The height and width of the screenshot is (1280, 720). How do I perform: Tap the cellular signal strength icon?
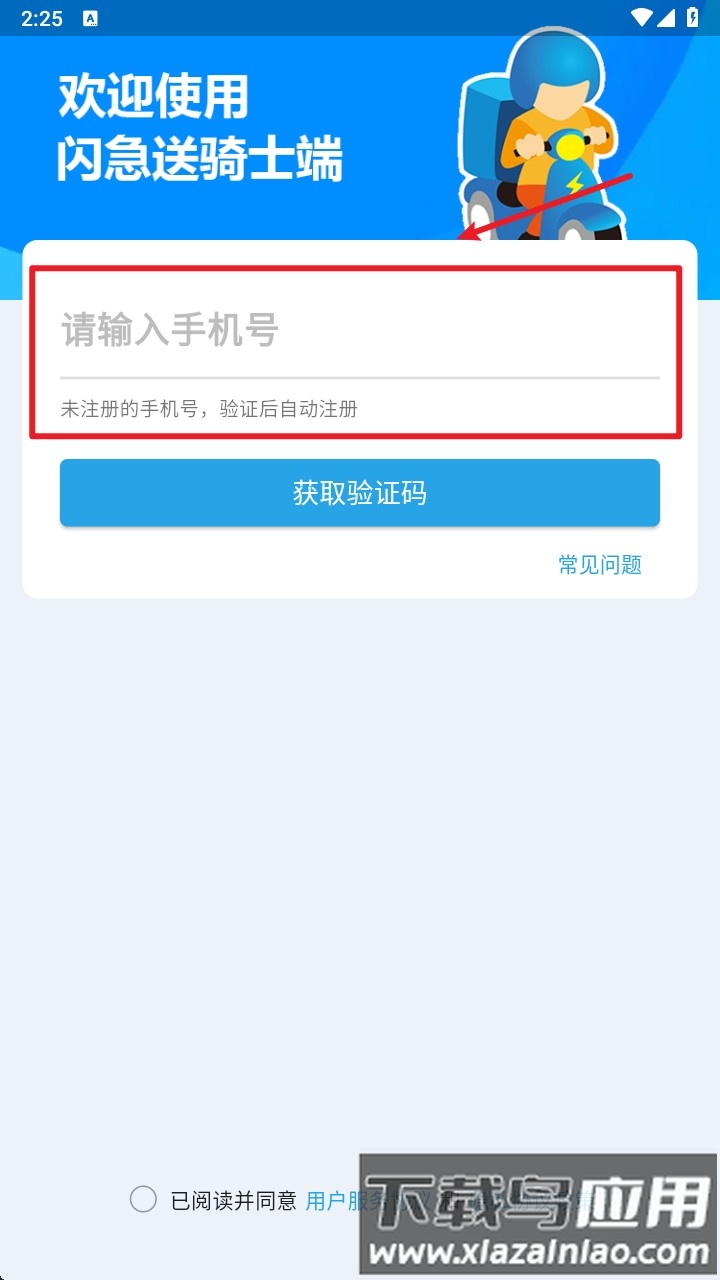tap(668, 18)
